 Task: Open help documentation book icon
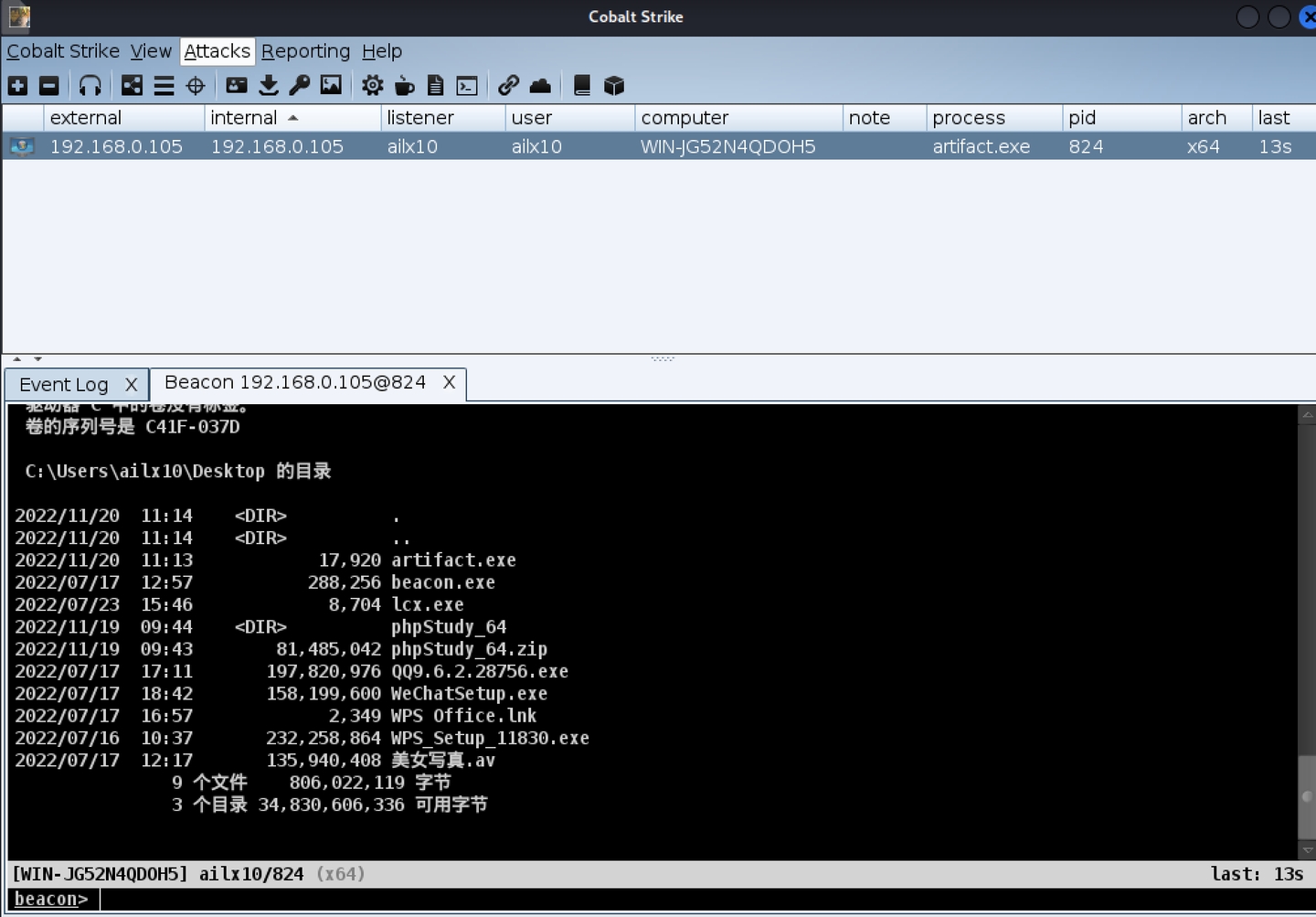[x=581, y=85]
